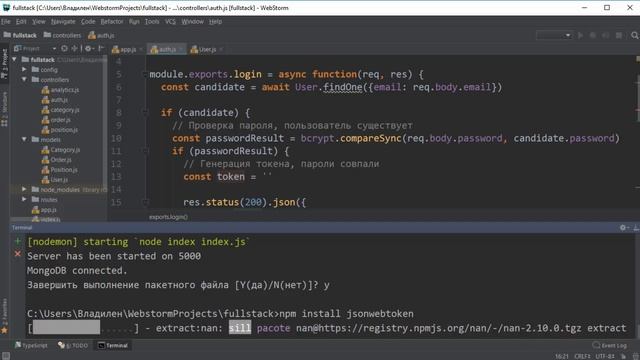The width and height of the screenshot is (640, 360).
Task: Open Terminal panel settings gear
Action: click(x=624, y=227)
